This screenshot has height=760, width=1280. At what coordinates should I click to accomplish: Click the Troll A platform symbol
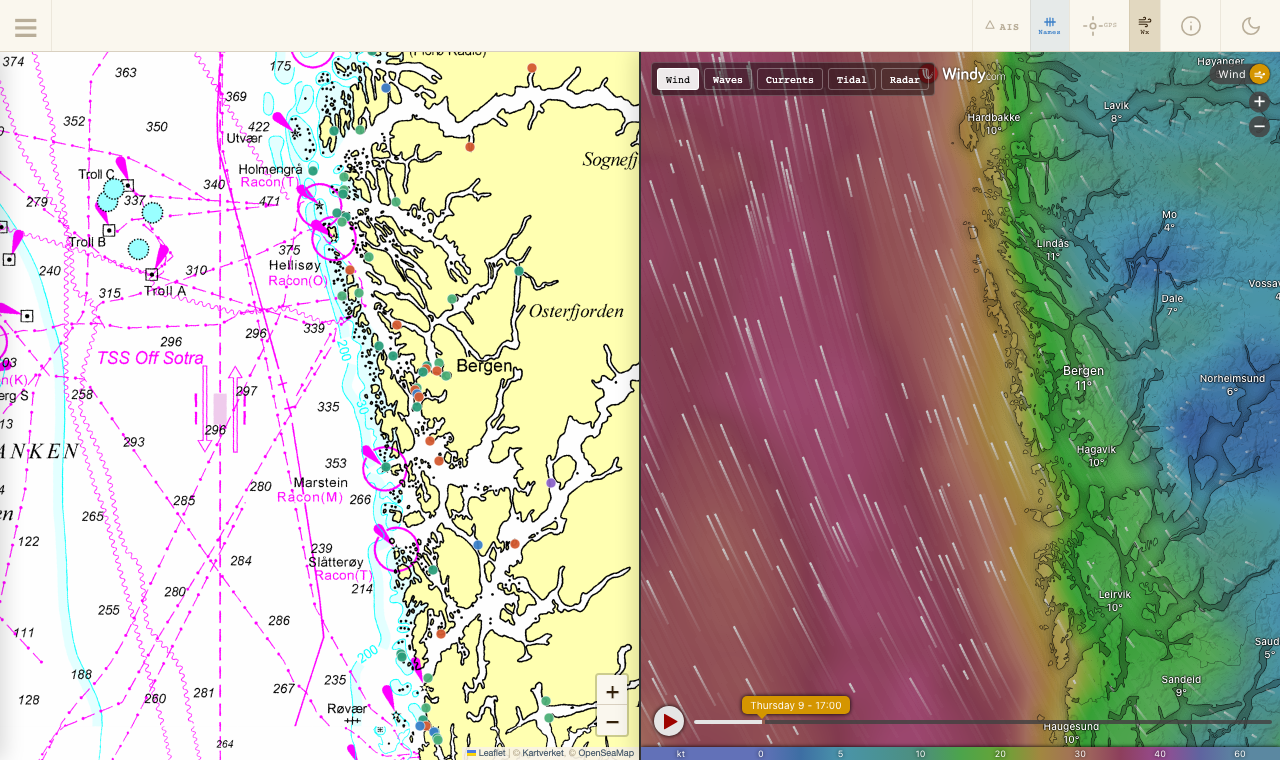(x=151, y=274)
